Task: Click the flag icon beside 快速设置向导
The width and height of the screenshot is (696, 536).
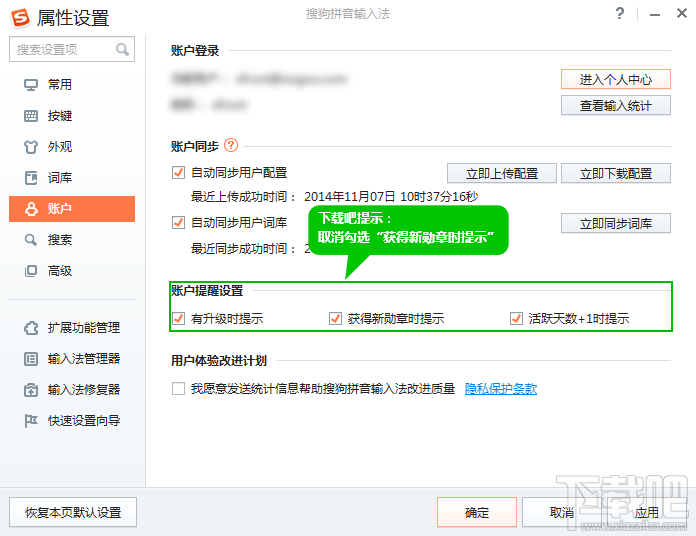Action: tap(31, 421)
